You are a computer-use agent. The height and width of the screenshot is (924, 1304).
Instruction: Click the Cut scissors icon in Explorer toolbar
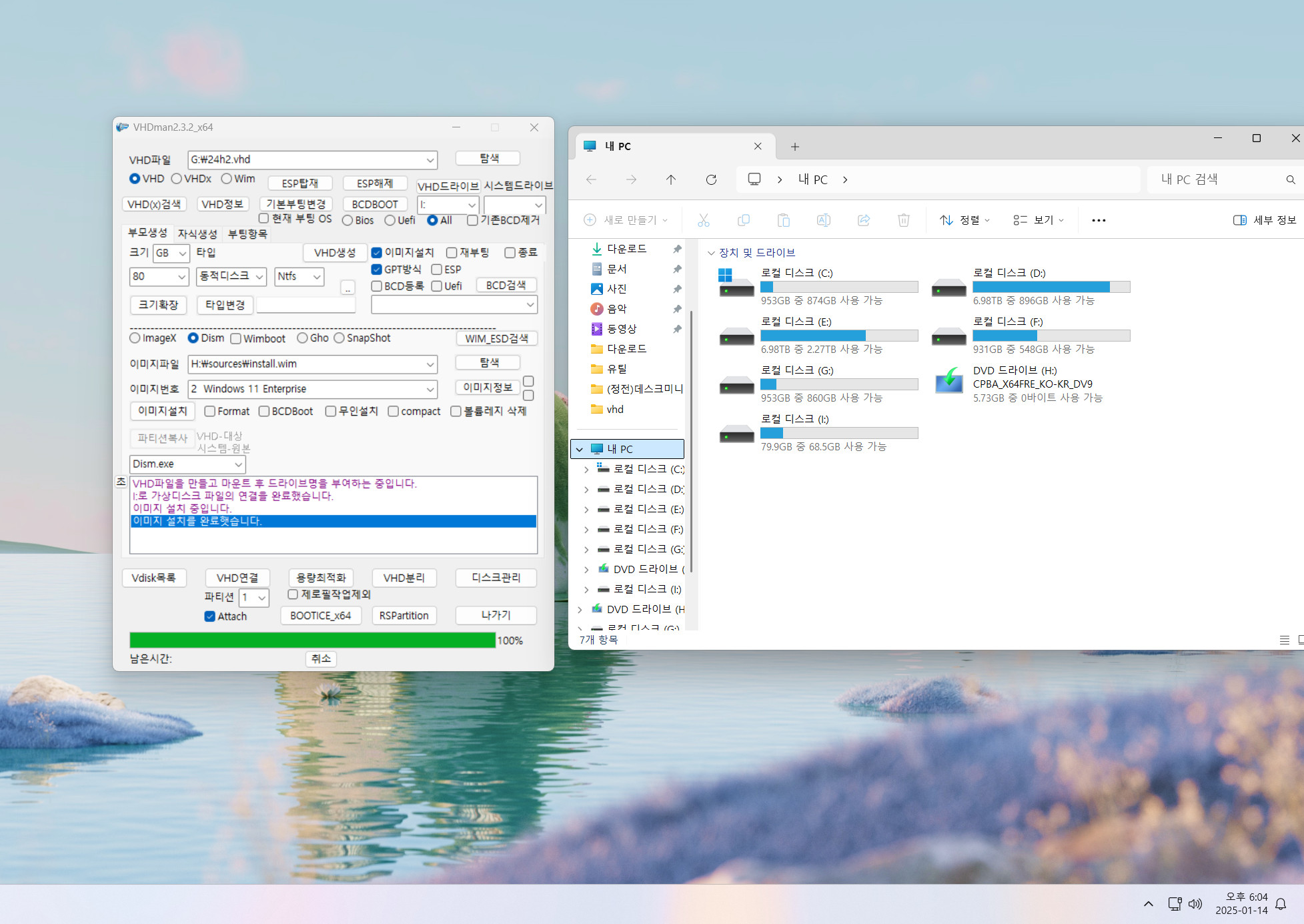tap(704, 220)
